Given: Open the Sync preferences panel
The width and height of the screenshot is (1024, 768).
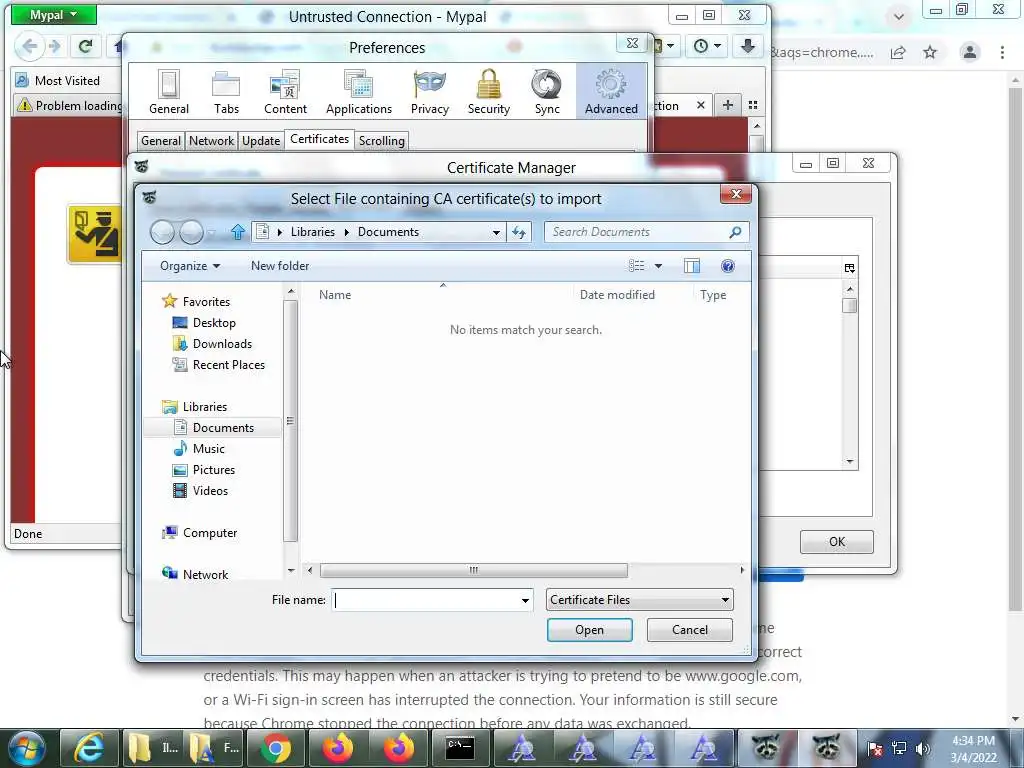Looking at the screenshot, I should [547, 92].
